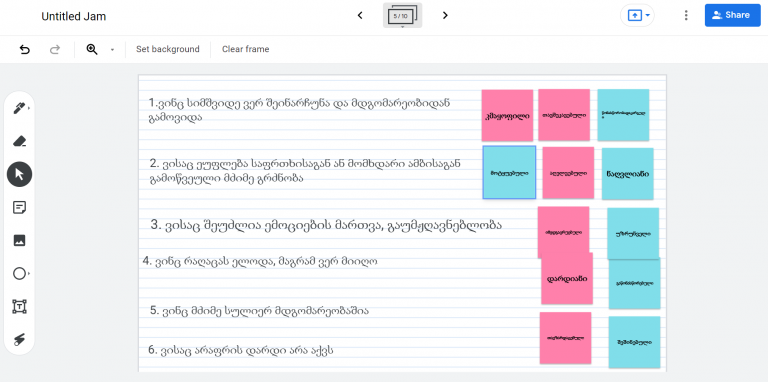This screenshot has width=768, height=382.
Task: Select the blue ნაღვლიანი sticky note
Action: 627,173
